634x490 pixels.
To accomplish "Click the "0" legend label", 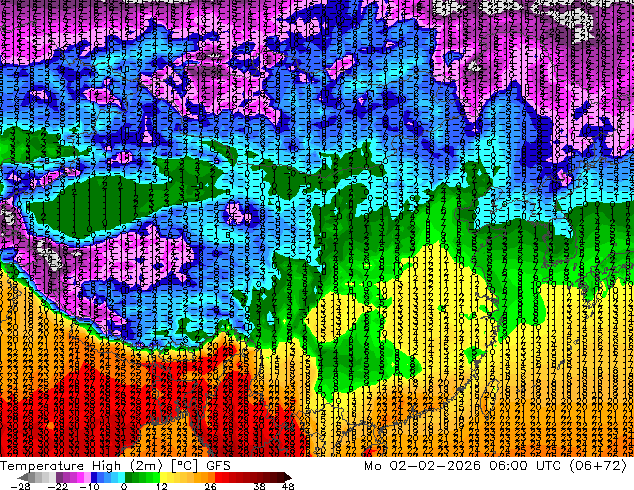I will click(x=124, y=486).
